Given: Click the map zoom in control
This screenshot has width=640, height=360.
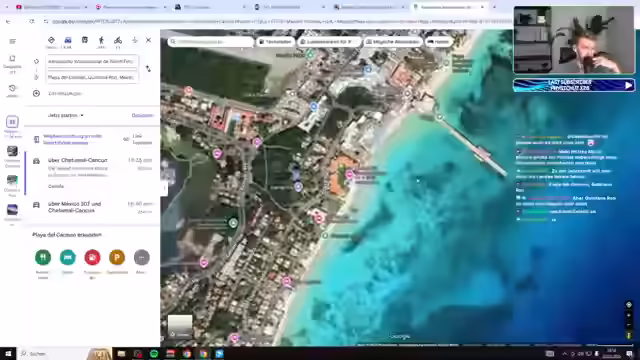Looking at the screenshot, I should pyautogui.click(x=629, y=315).
